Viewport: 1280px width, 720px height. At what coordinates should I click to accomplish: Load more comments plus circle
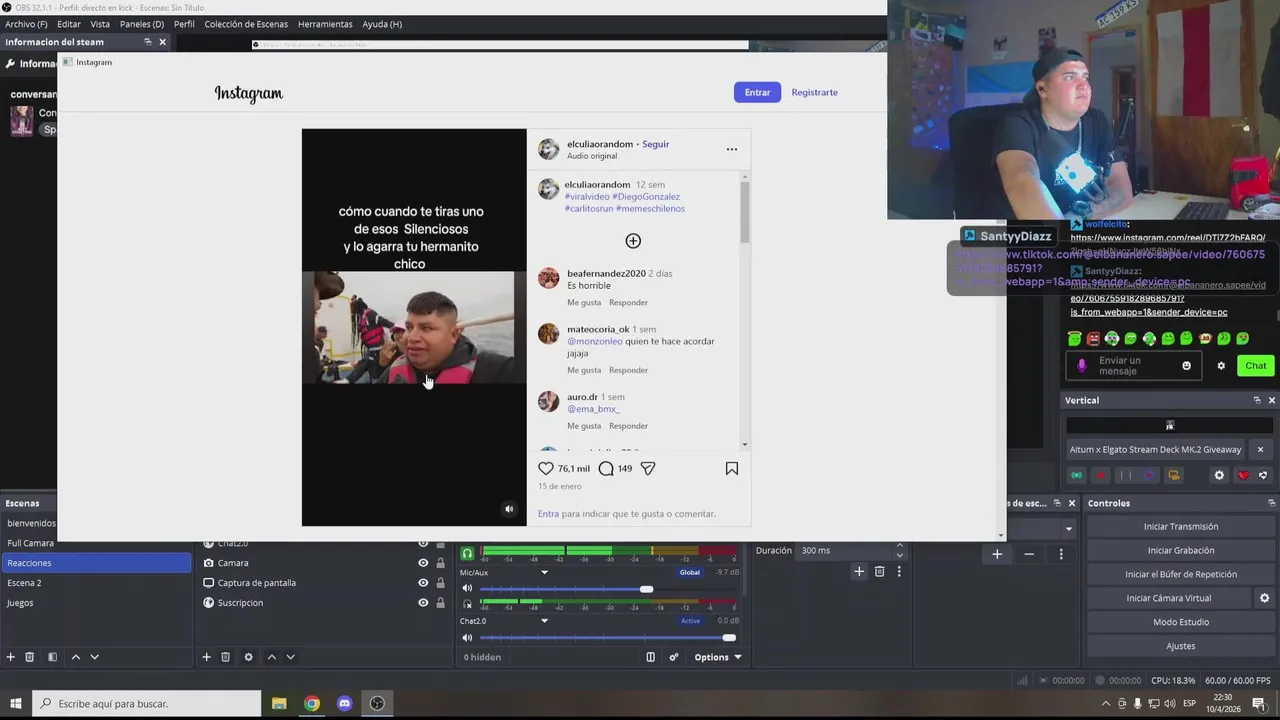633,241
